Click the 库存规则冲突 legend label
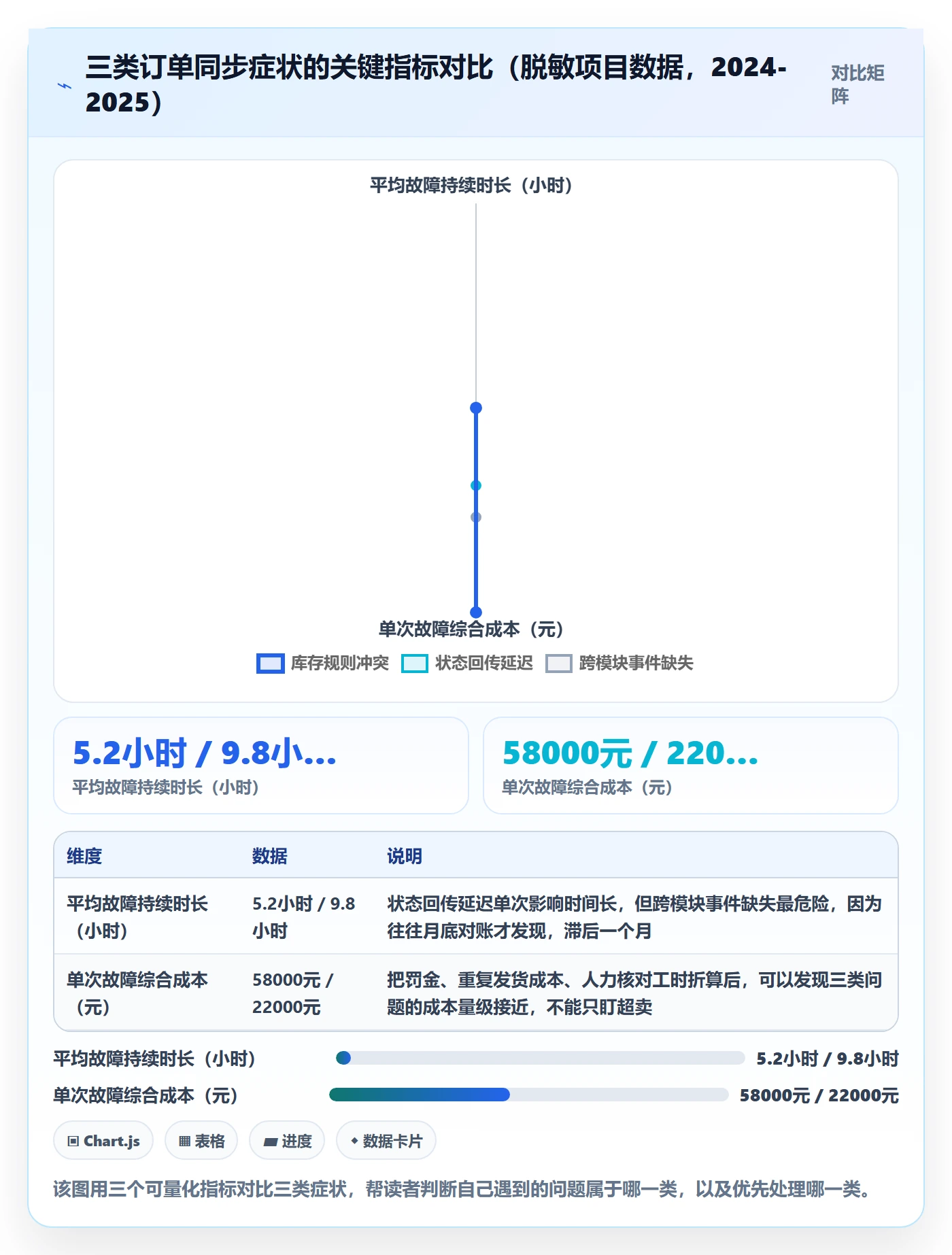Viewport: 952px width, 1255px height. pos(340,663)
